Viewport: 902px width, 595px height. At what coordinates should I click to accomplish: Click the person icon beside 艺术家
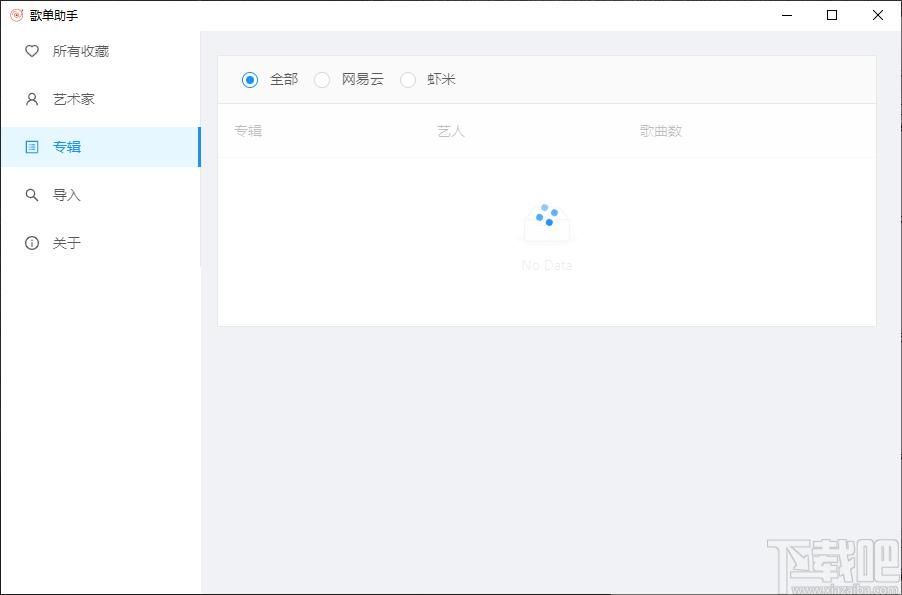click(x=32, y=99)
